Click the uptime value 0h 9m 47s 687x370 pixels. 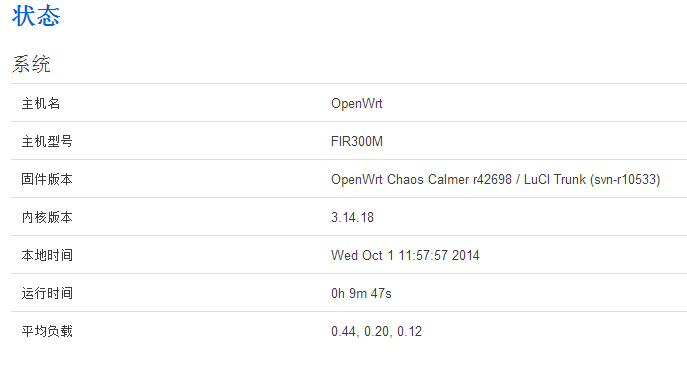pyautogui.click(x=361, y=293)
